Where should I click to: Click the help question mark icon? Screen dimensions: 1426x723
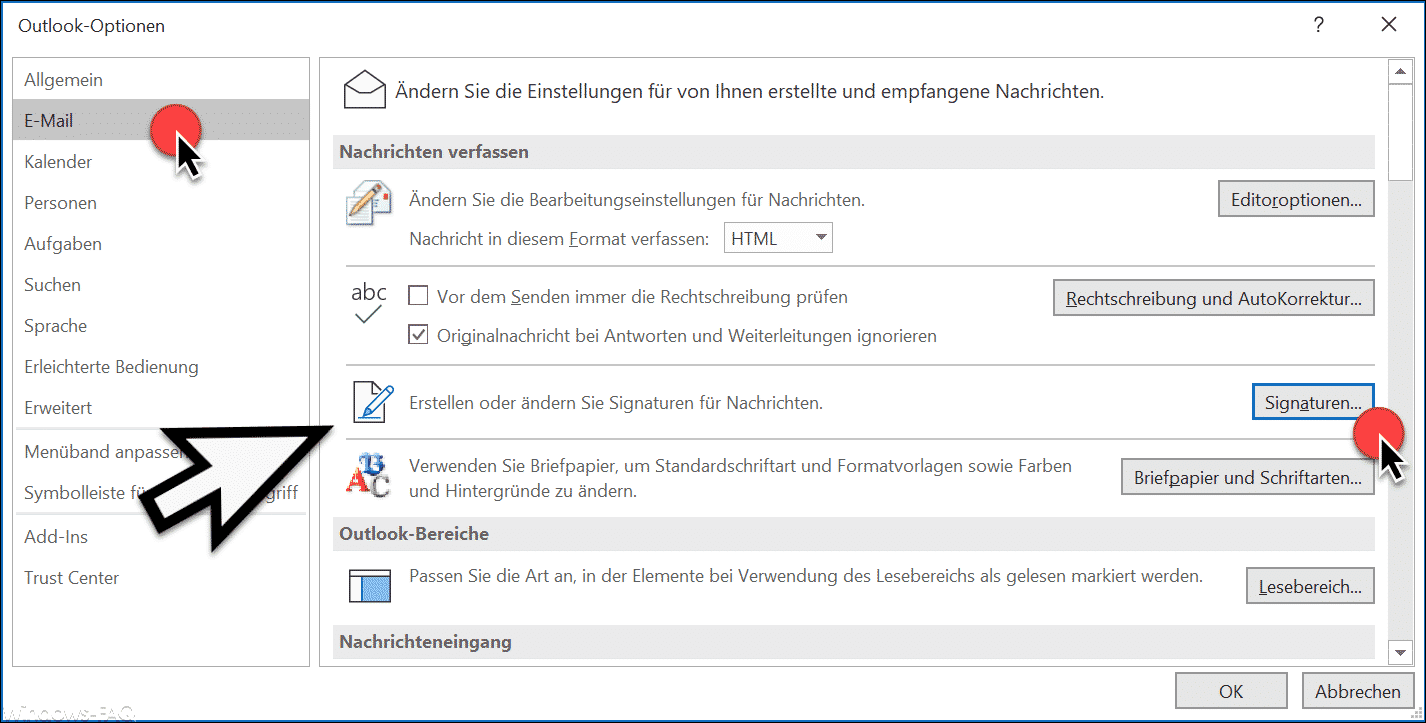(x=1319, y=25)
